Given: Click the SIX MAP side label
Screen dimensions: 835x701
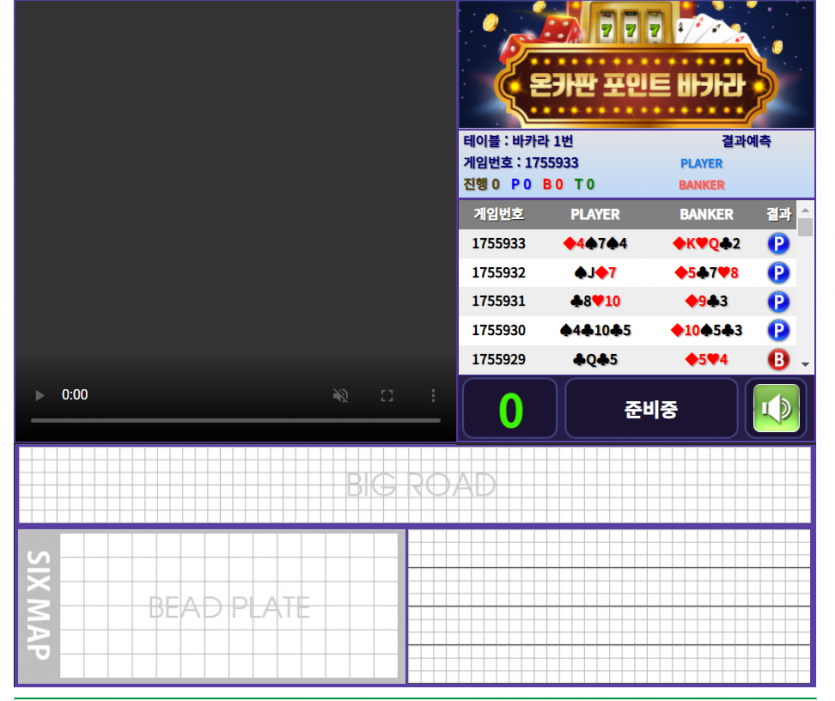Looking at the screenshot, I should [x=39, y=605].
